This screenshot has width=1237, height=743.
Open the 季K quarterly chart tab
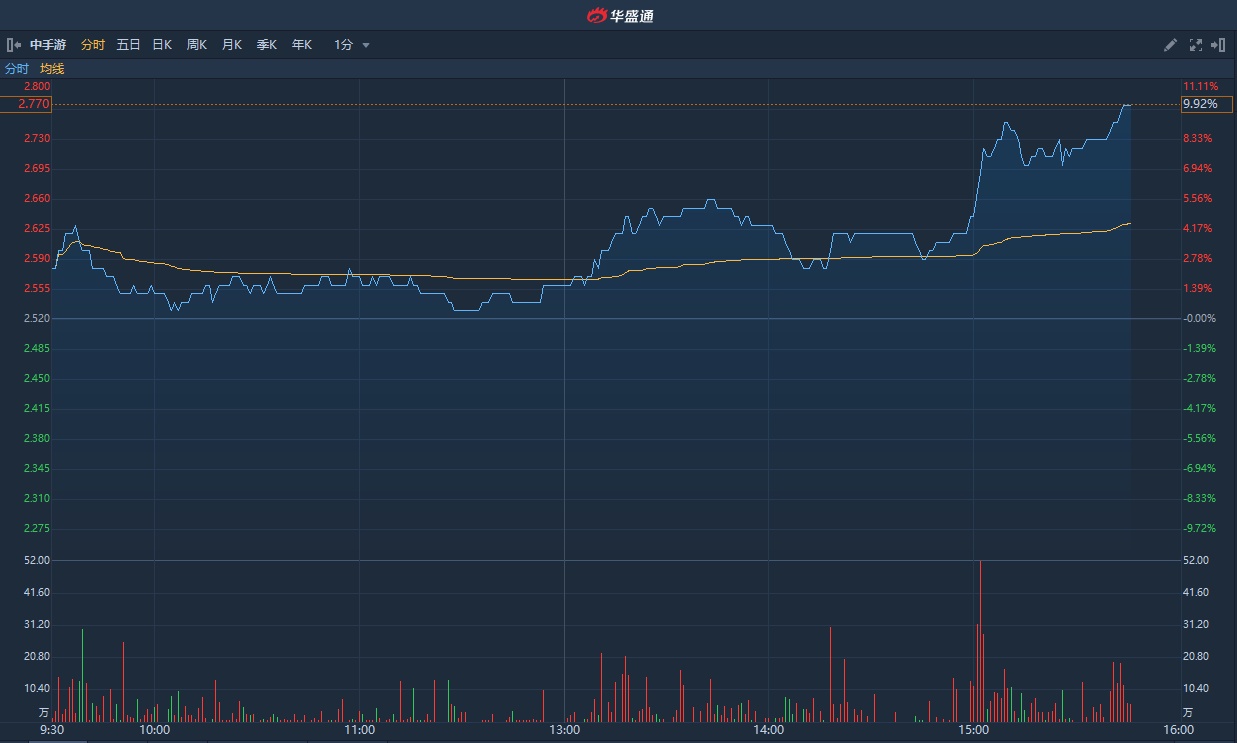point(267,45)
